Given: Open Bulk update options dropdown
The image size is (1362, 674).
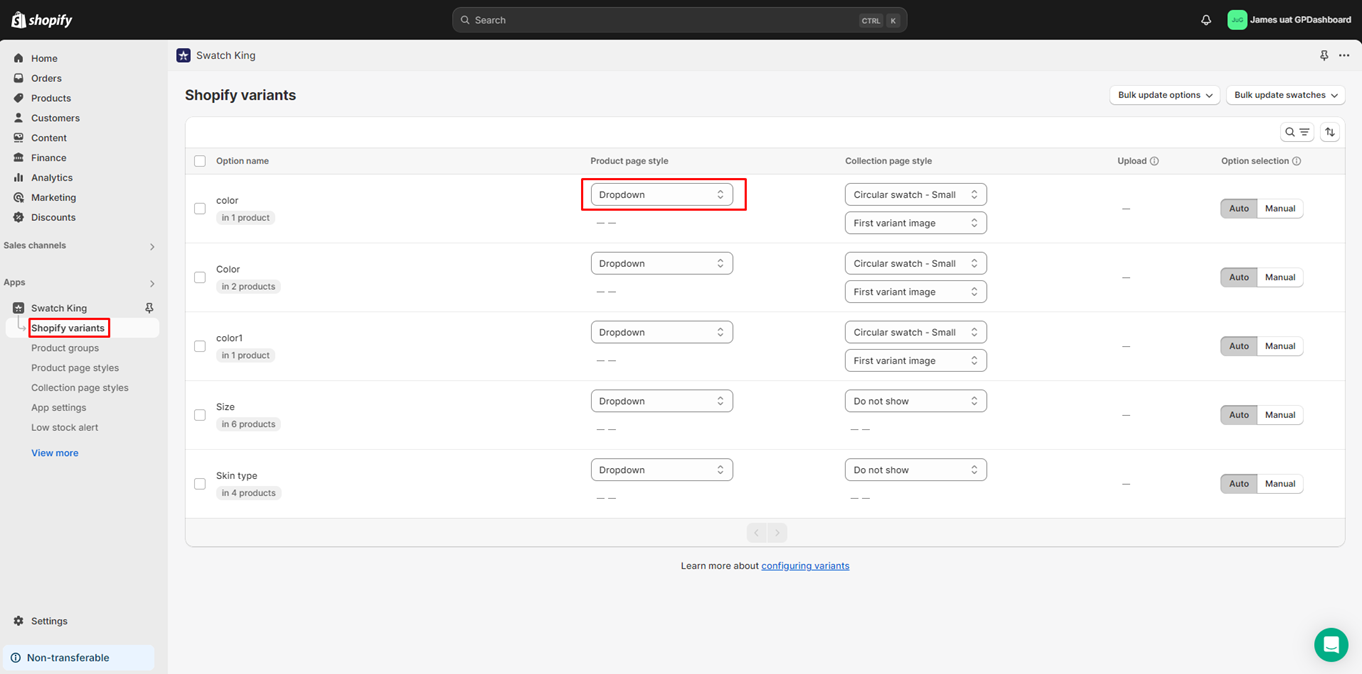Looking at the screenshot, I should coord(1164,95).
